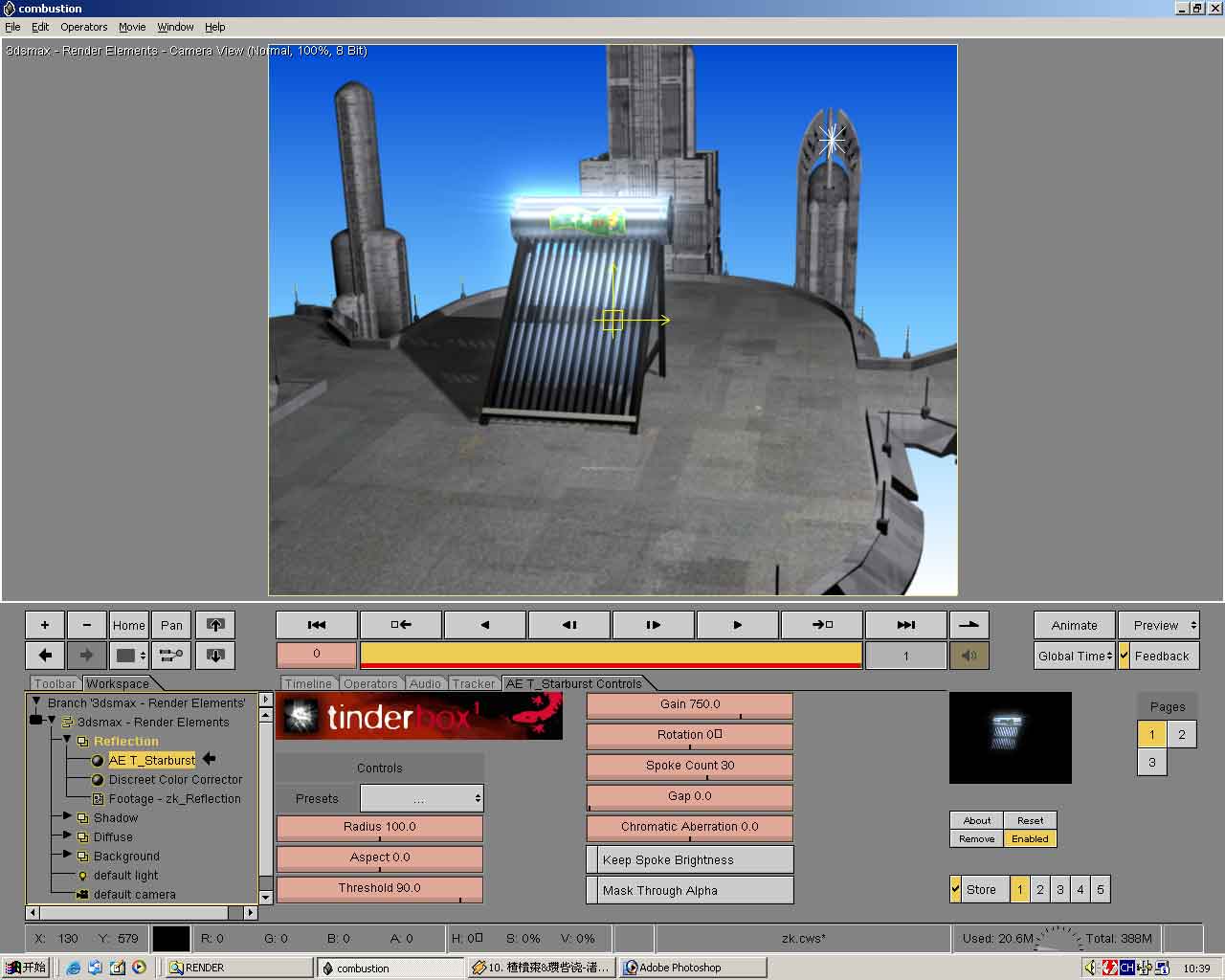Click the Reset button
This screenshot has width=1225, height=980.
1030,820
